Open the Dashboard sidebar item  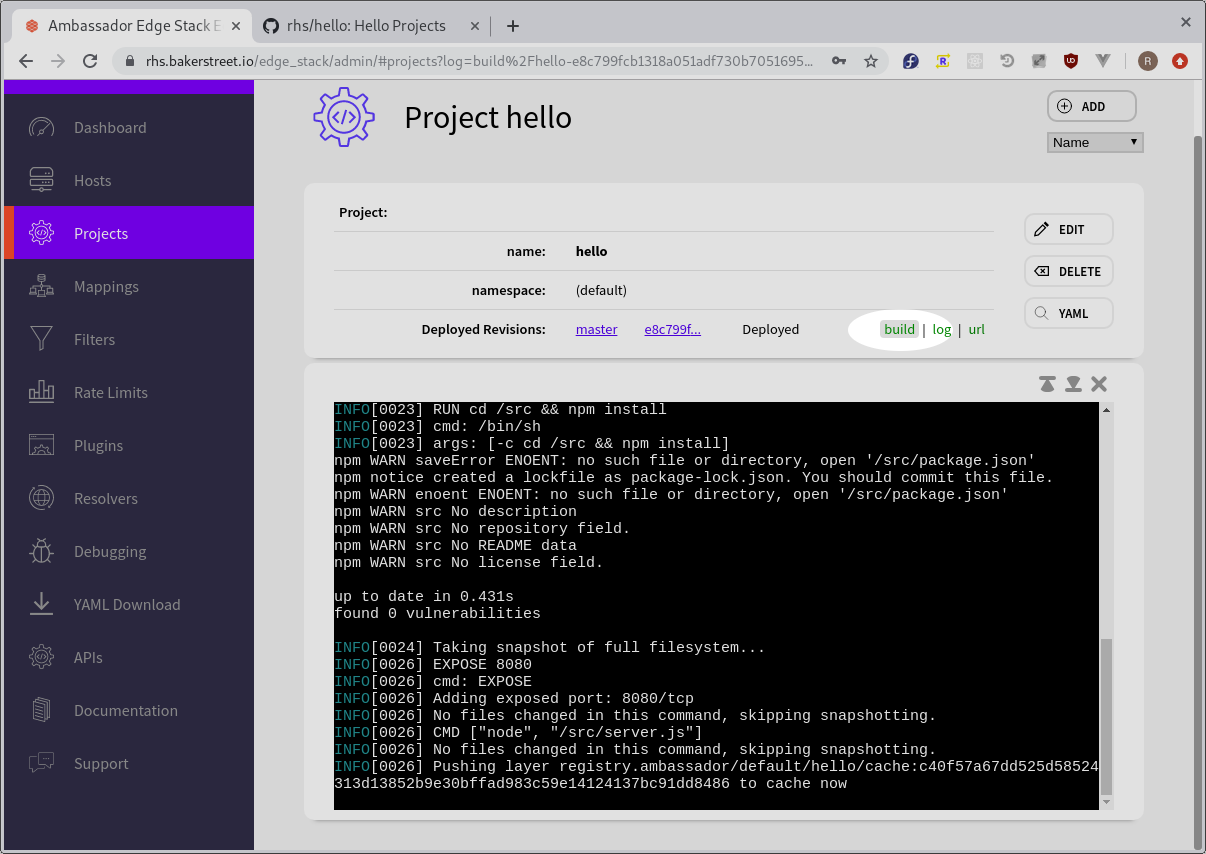click(x=129, y=127)
